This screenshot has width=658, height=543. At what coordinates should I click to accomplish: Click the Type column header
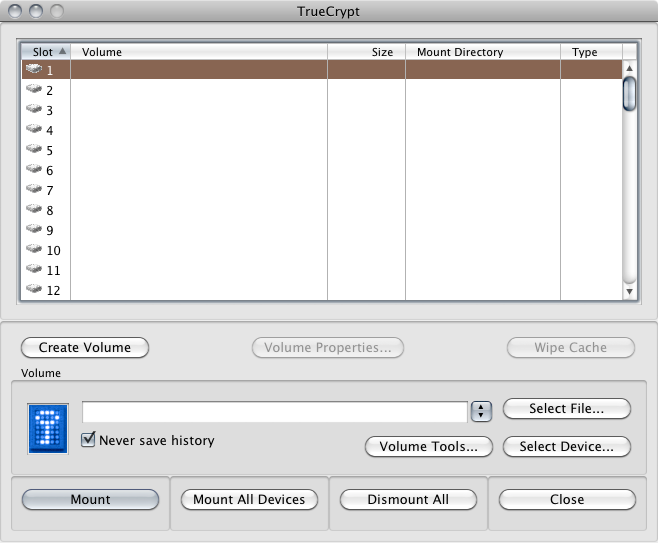click(591, 52)
